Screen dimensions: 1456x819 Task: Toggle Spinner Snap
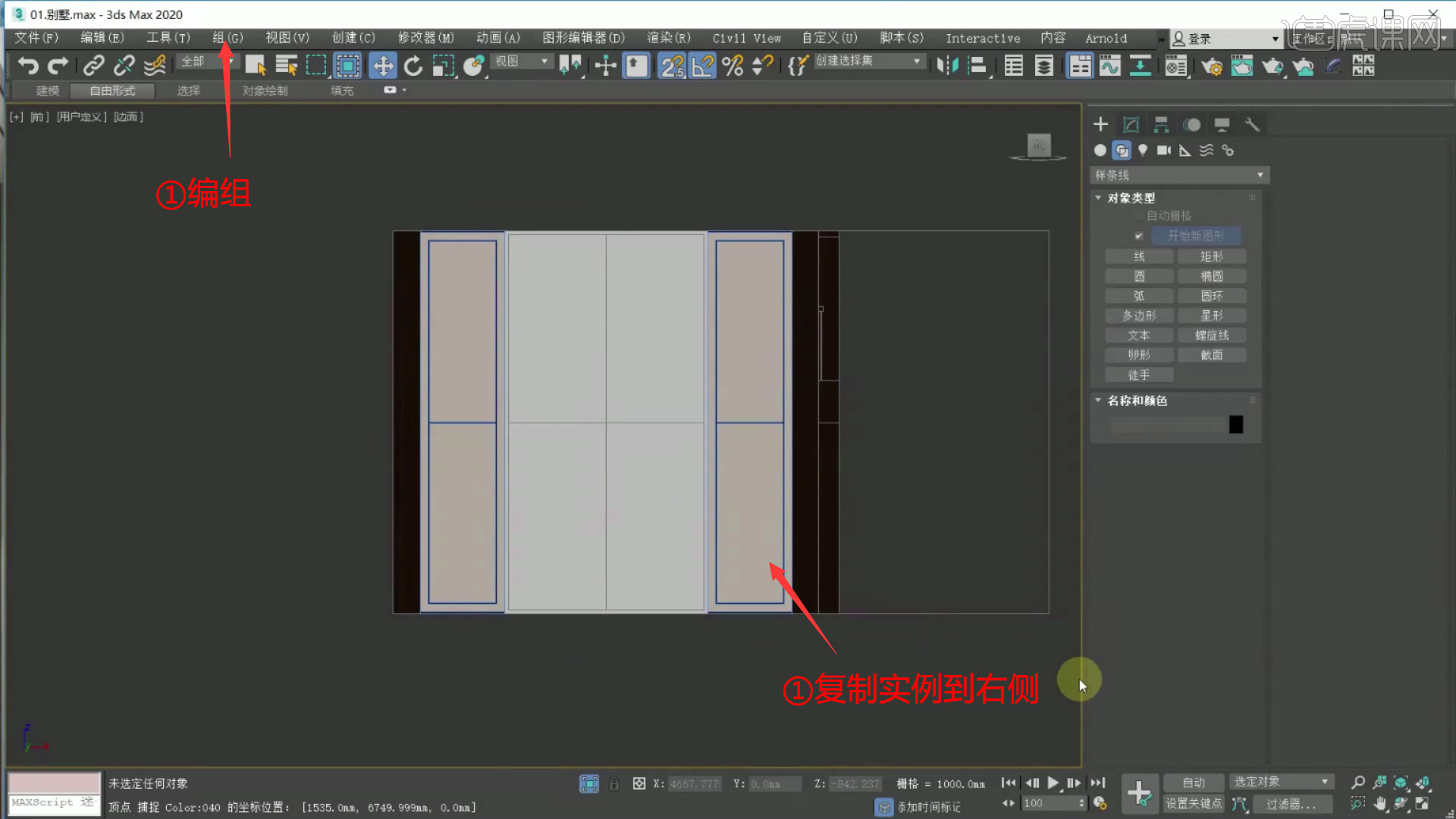tap(762, 66)
